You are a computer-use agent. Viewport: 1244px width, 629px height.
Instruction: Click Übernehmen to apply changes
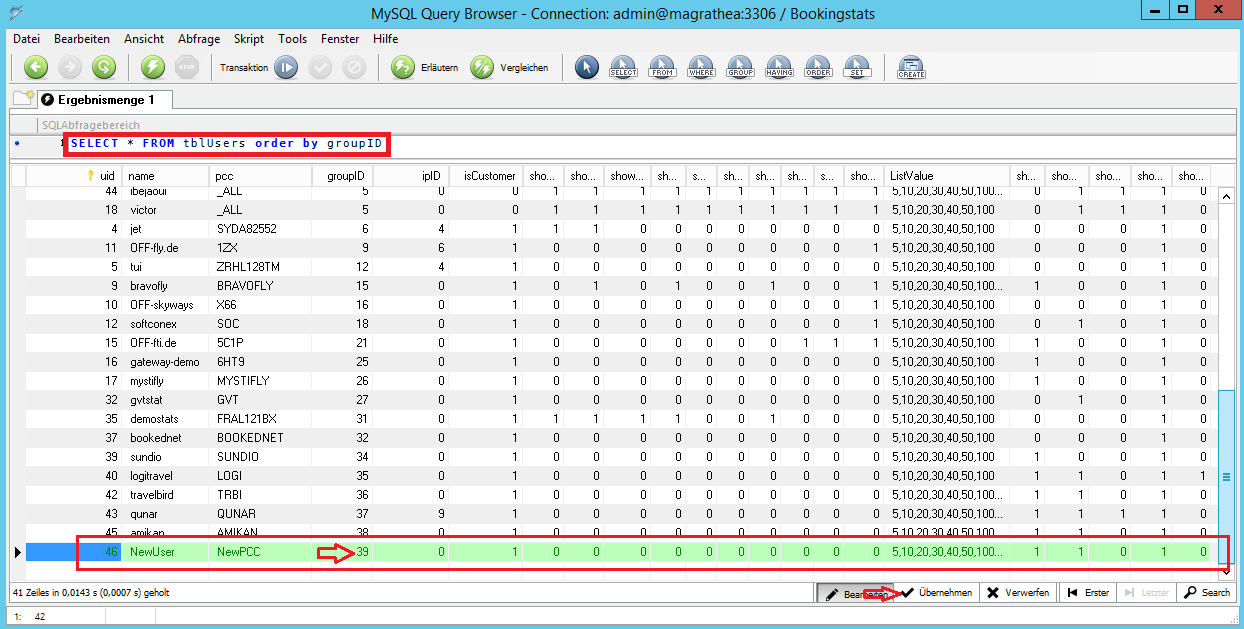point(936,593)
